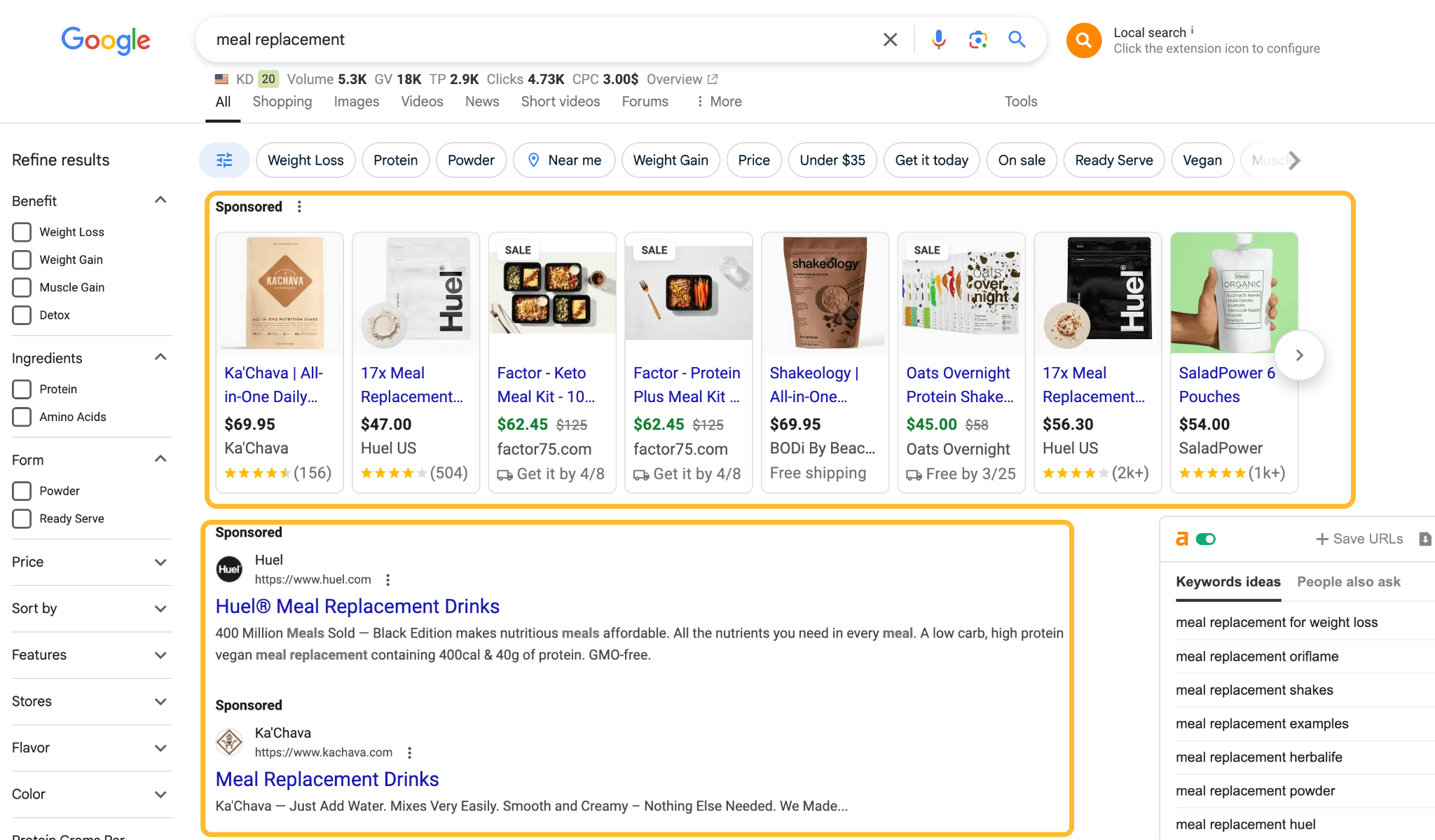Check the Protein ingredients checkbox
Screen dimensions: 1435x840
(22, 388)
